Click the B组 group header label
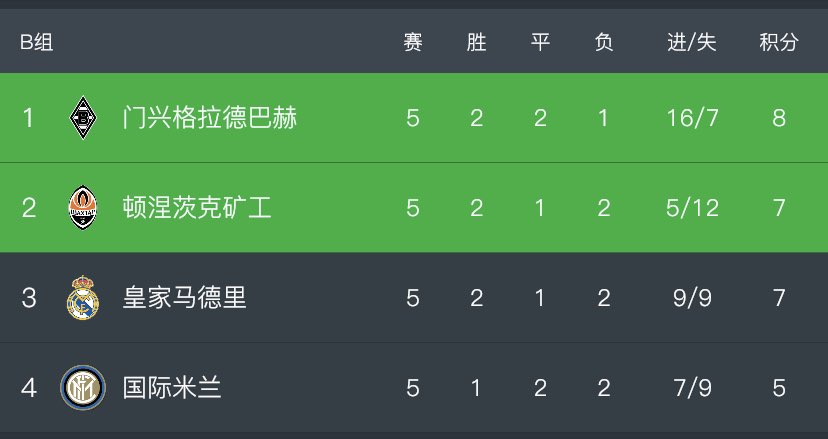The image size is (828, 439). tap(37, 42)
